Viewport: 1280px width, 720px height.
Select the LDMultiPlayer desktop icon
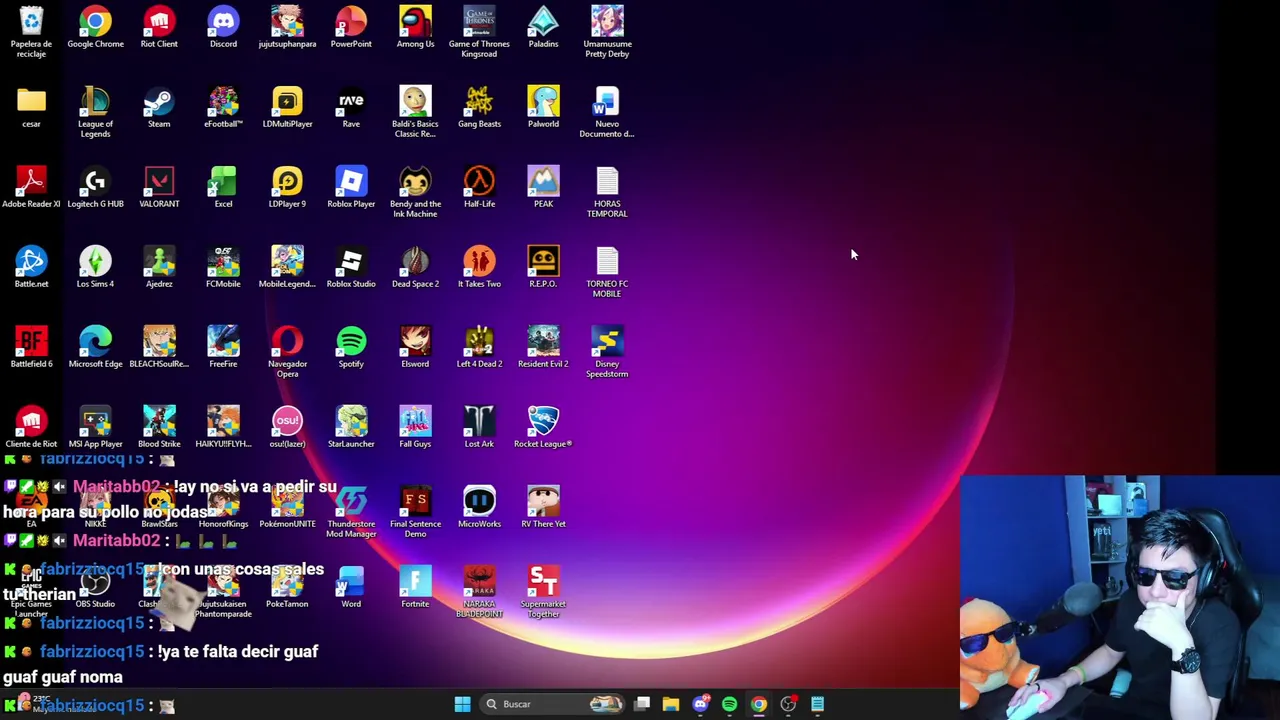point(287,107)
